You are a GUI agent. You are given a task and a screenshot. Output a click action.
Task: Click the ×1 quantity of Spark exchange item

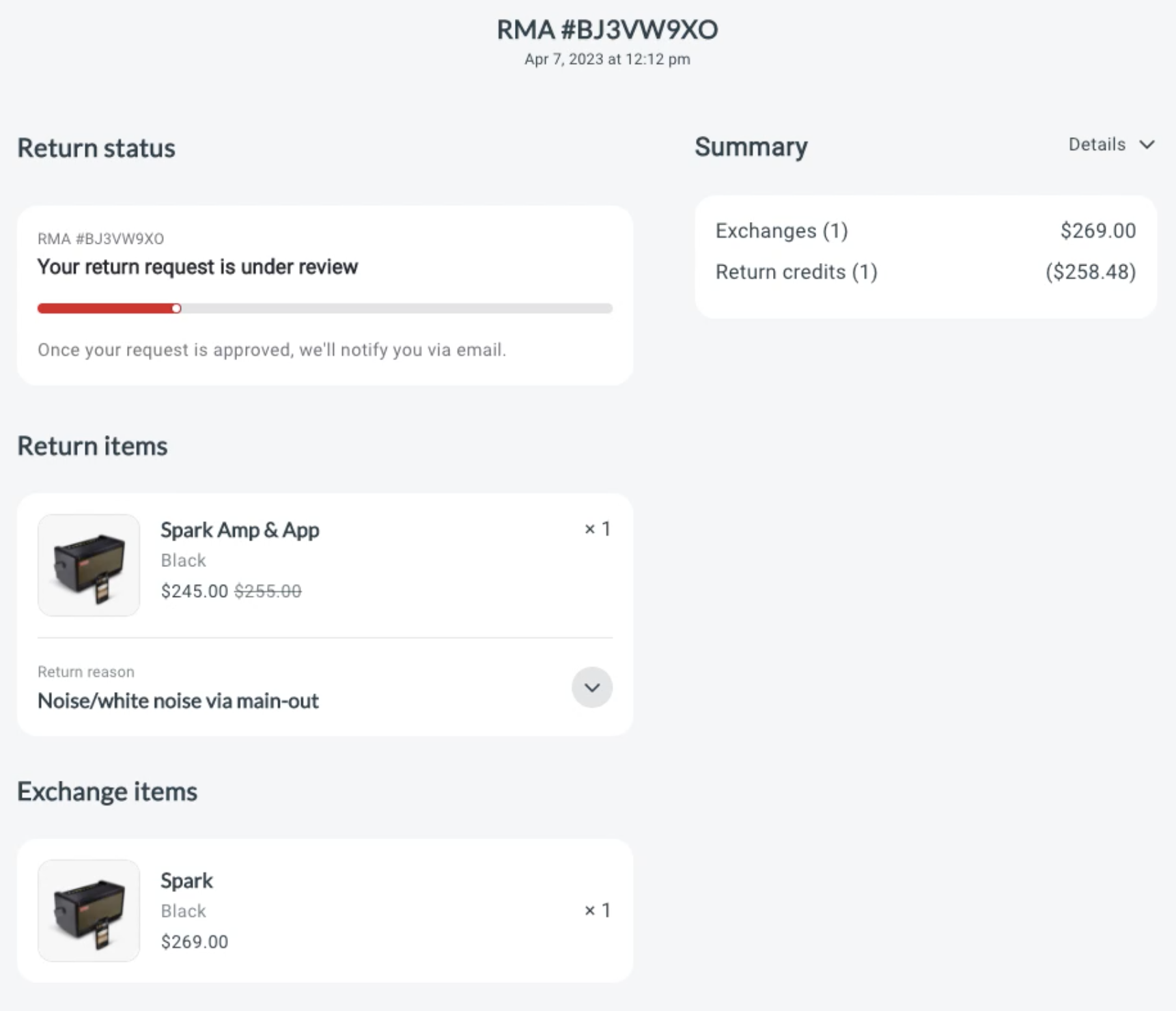coord(598,910)
